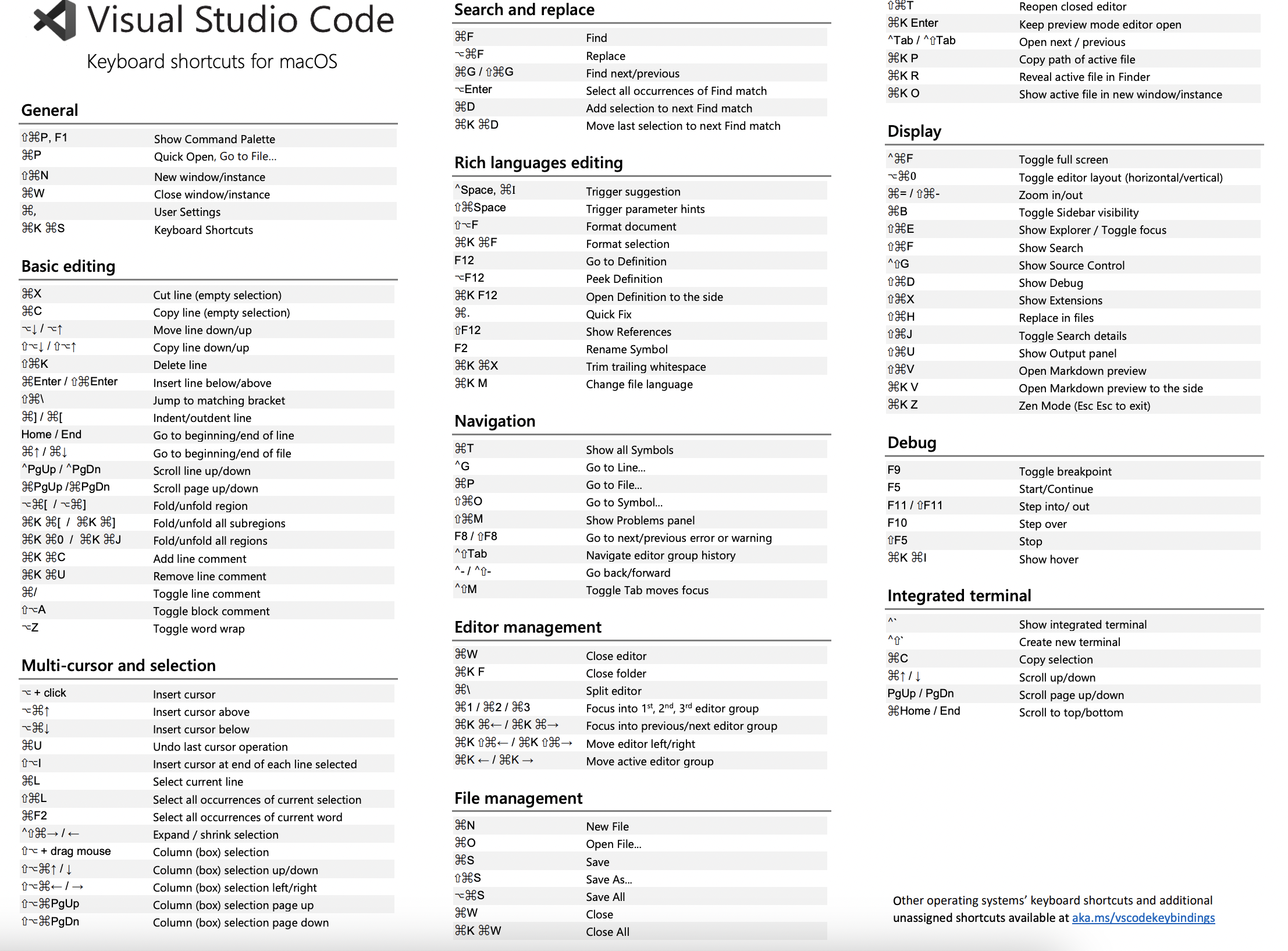Click "Column (box) selection page down" text

pos(241,922)
